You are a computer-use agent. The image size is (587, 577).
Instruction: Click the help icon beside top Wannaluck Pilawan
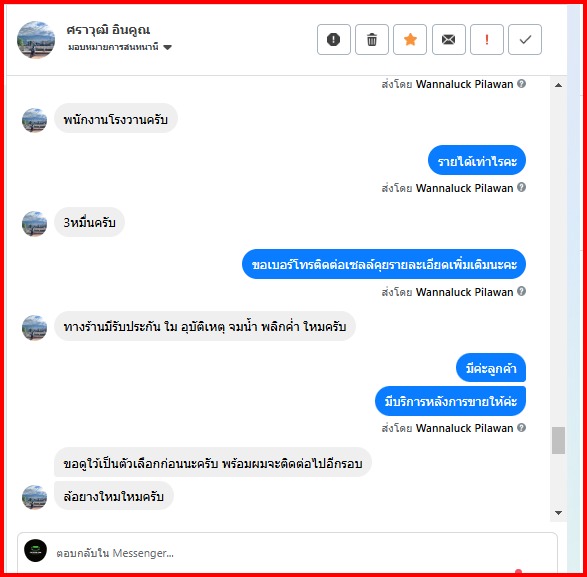point(521,83)
